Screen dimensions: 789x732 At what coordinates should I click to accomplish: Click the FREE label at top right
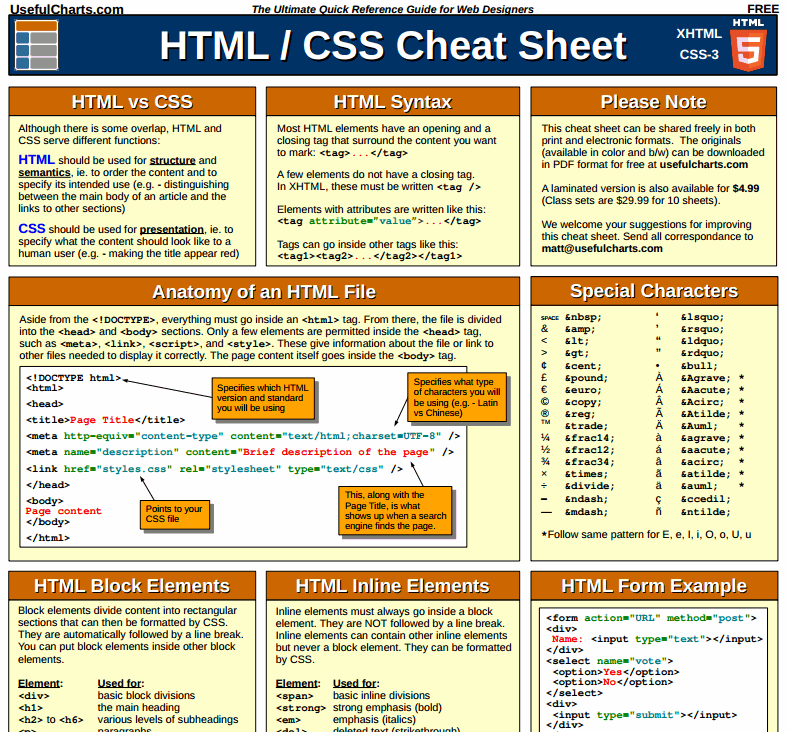[x=763, y=9]
